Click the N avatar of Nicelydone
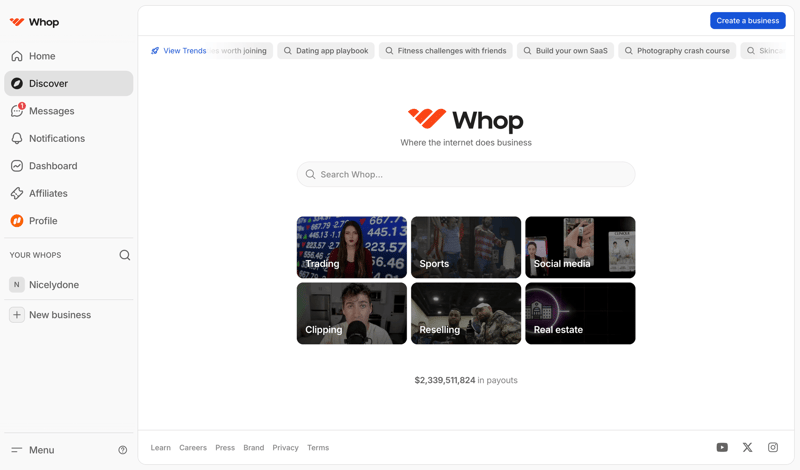The width and height of the screenshot is (800, 470). (17, 285)
